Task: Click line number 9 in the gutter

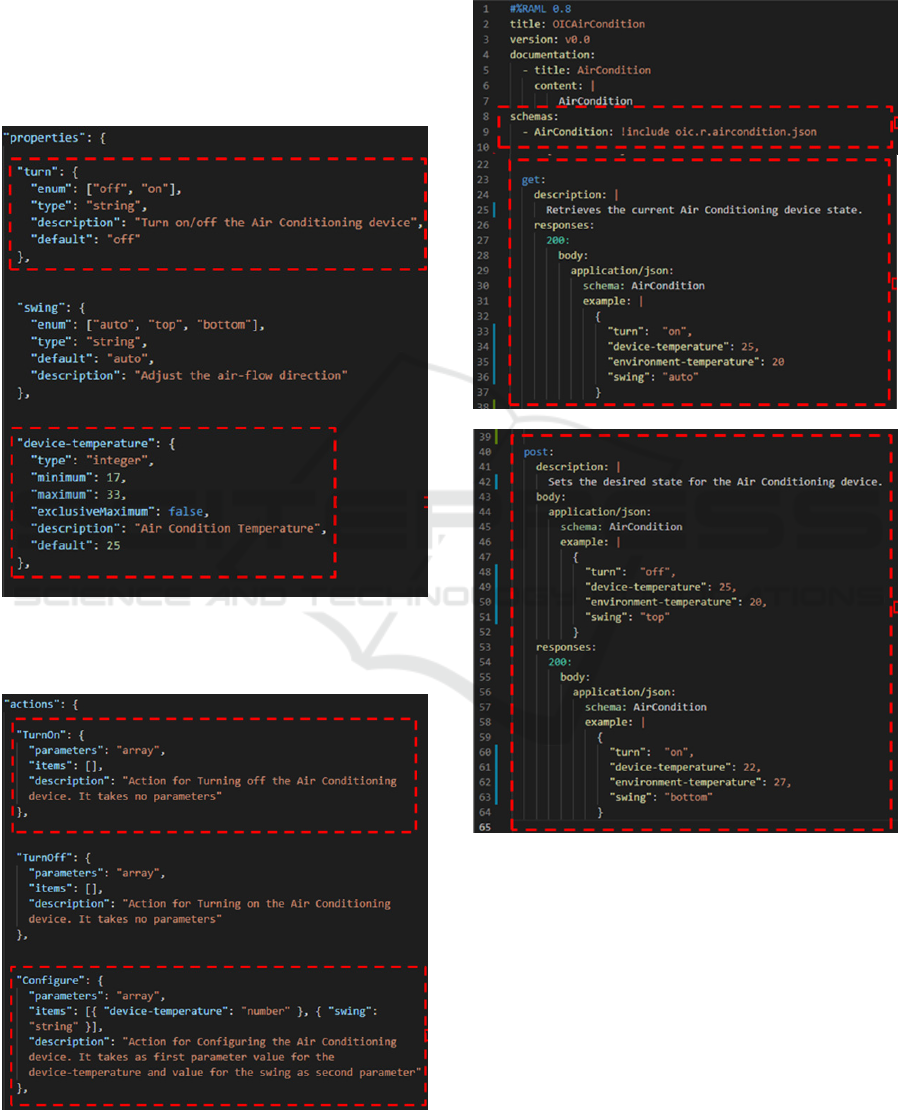Action: (486, 131)
